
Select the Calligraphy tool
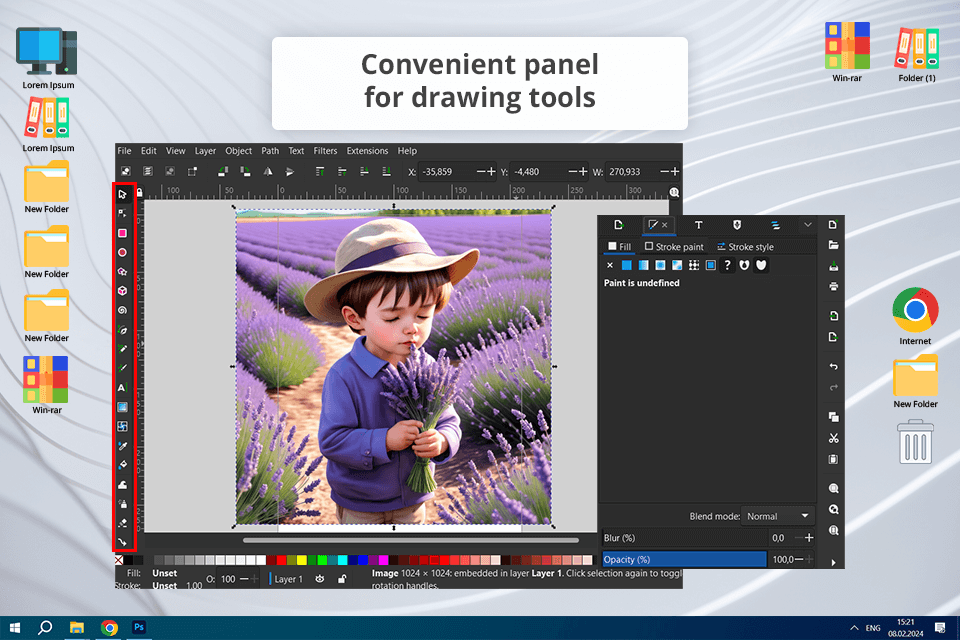pos(122,368)
